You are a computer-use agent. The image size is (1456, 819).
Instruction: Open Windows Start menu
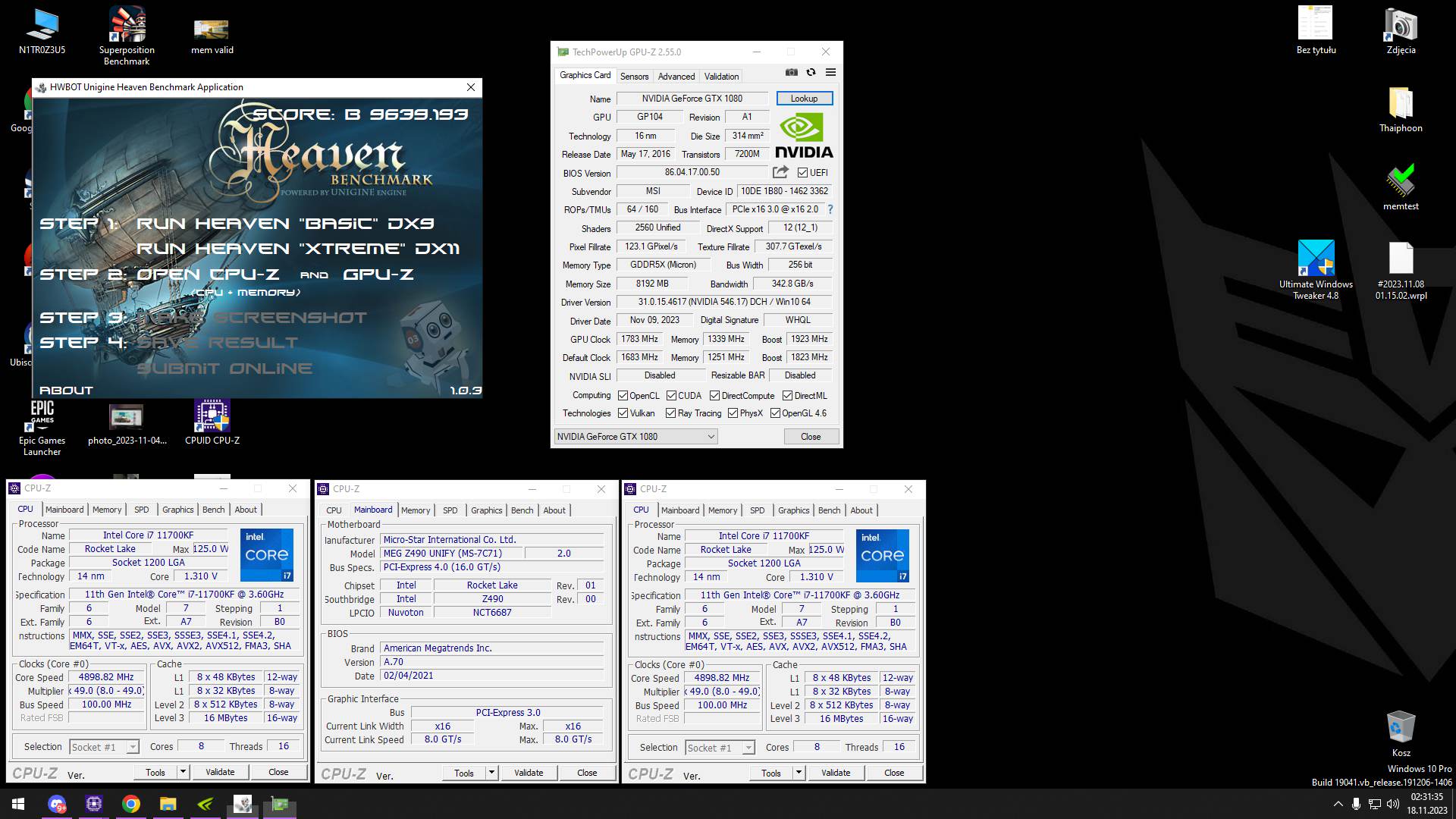(x=18, y=804)
